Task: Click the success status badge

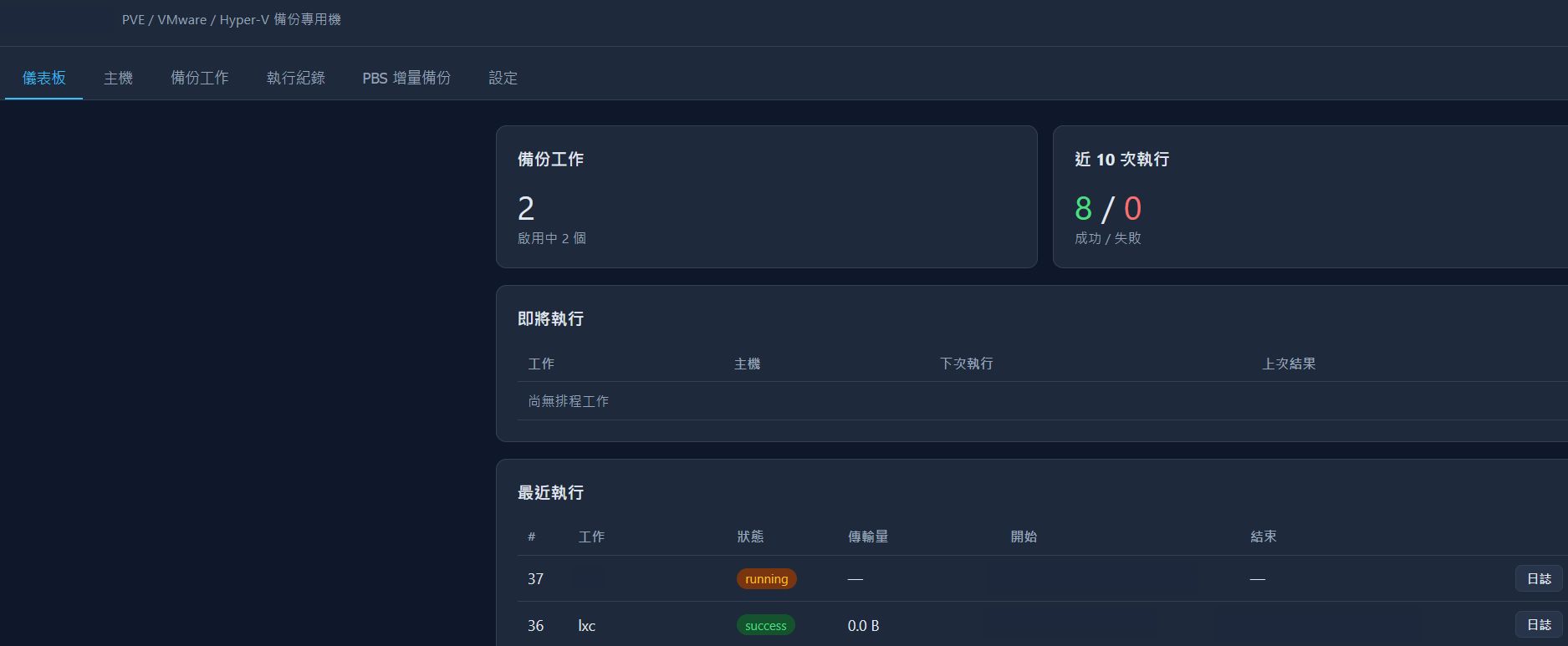Action: pyautogui.click(x=765, y=625)
